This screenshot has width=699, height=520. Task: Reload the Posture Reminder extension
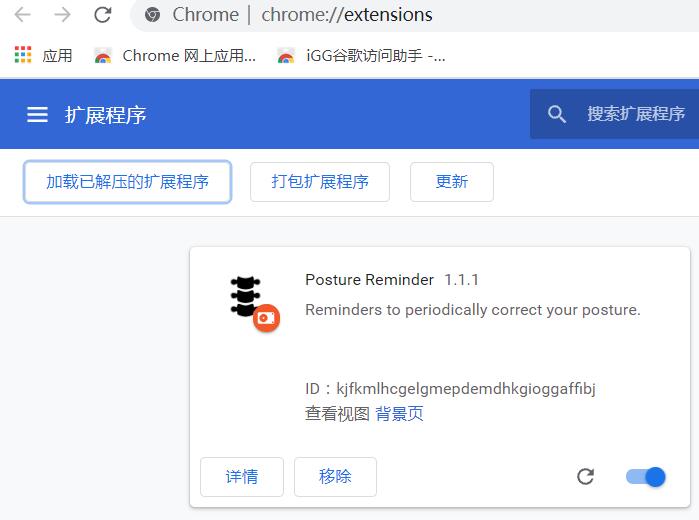click(x=585, y=477)
